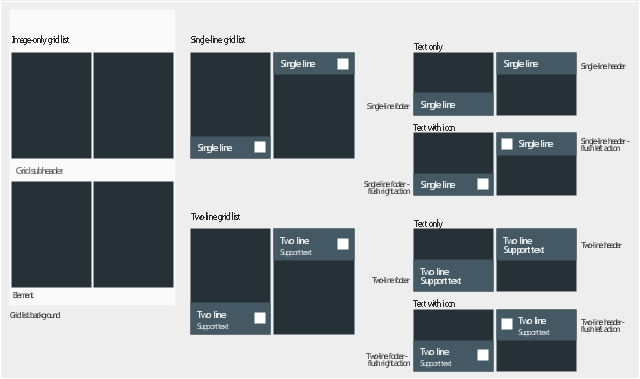Click white action icon in Single-line grid list footer tile
The width and height of the screenshot is (640, 379).
[260, 147]
